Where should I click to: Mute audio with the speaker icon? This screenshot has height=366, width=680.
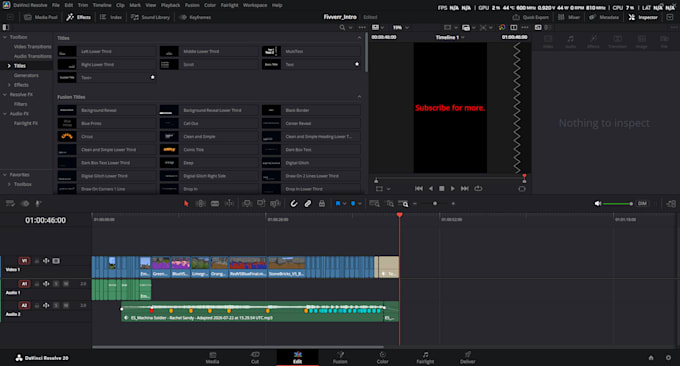pos(598,203)
